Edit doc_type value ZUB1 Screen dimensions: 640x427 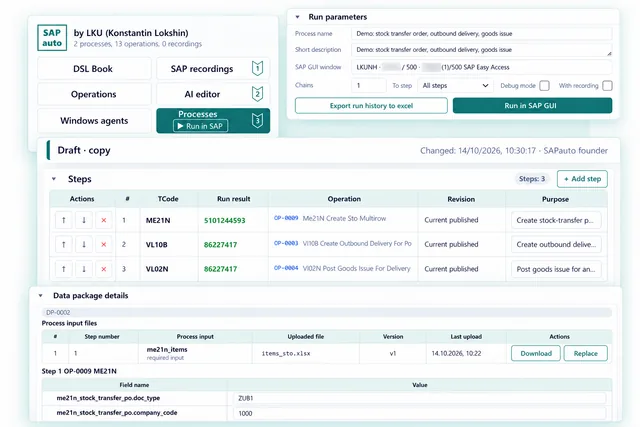point(420,398)
